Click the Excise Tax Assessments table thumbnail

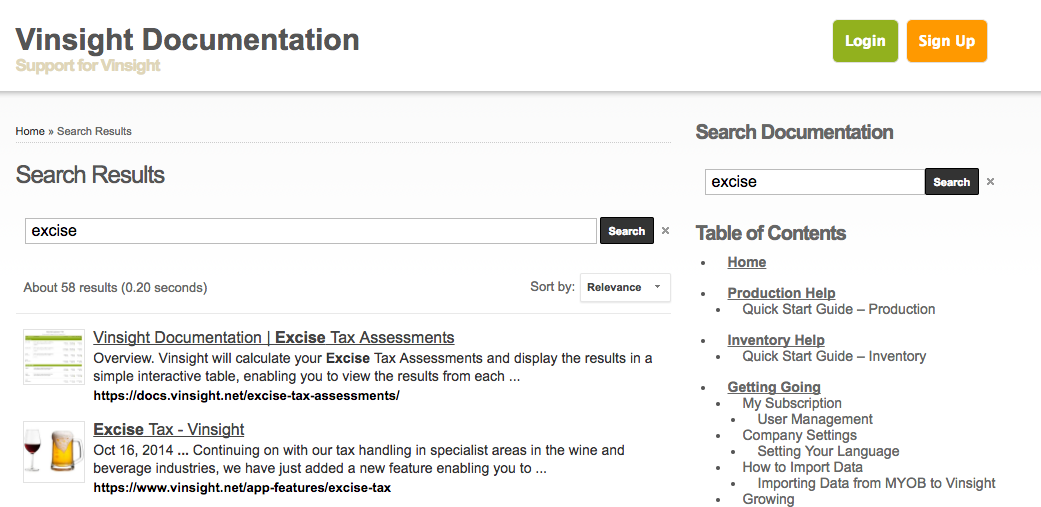54,357
